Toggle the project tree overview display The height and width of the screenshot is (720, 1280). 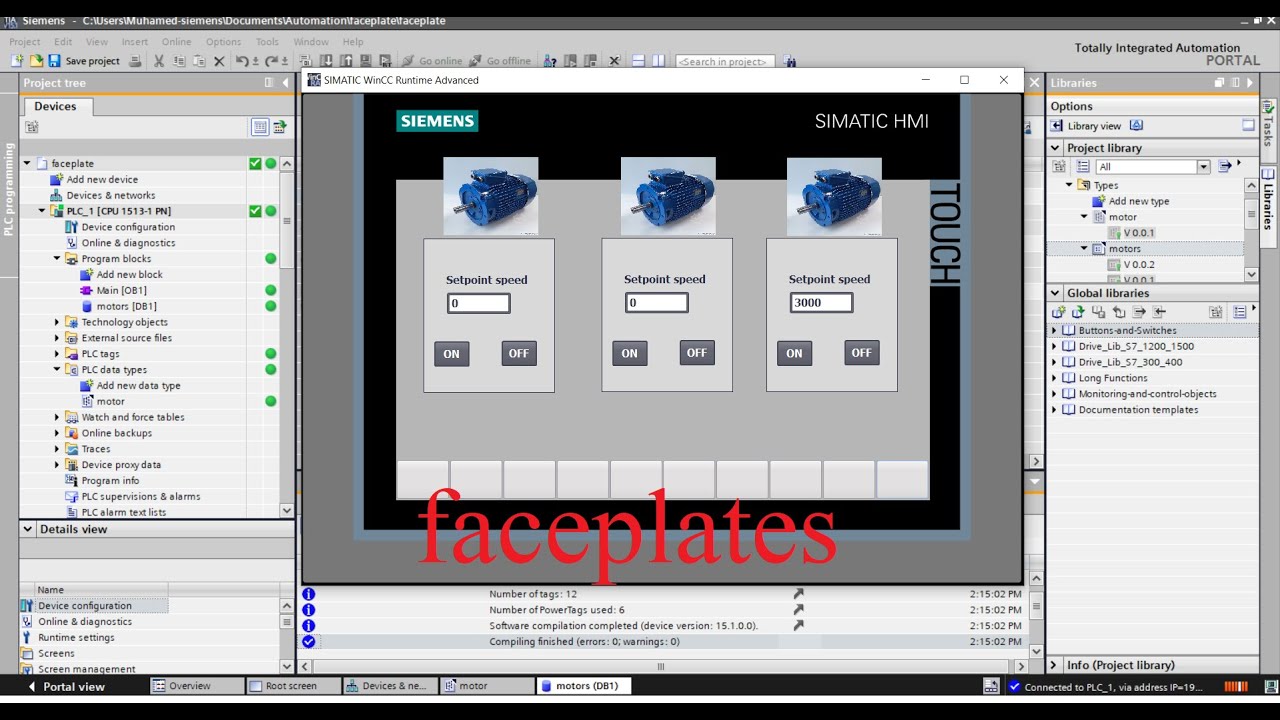[260, 127]
